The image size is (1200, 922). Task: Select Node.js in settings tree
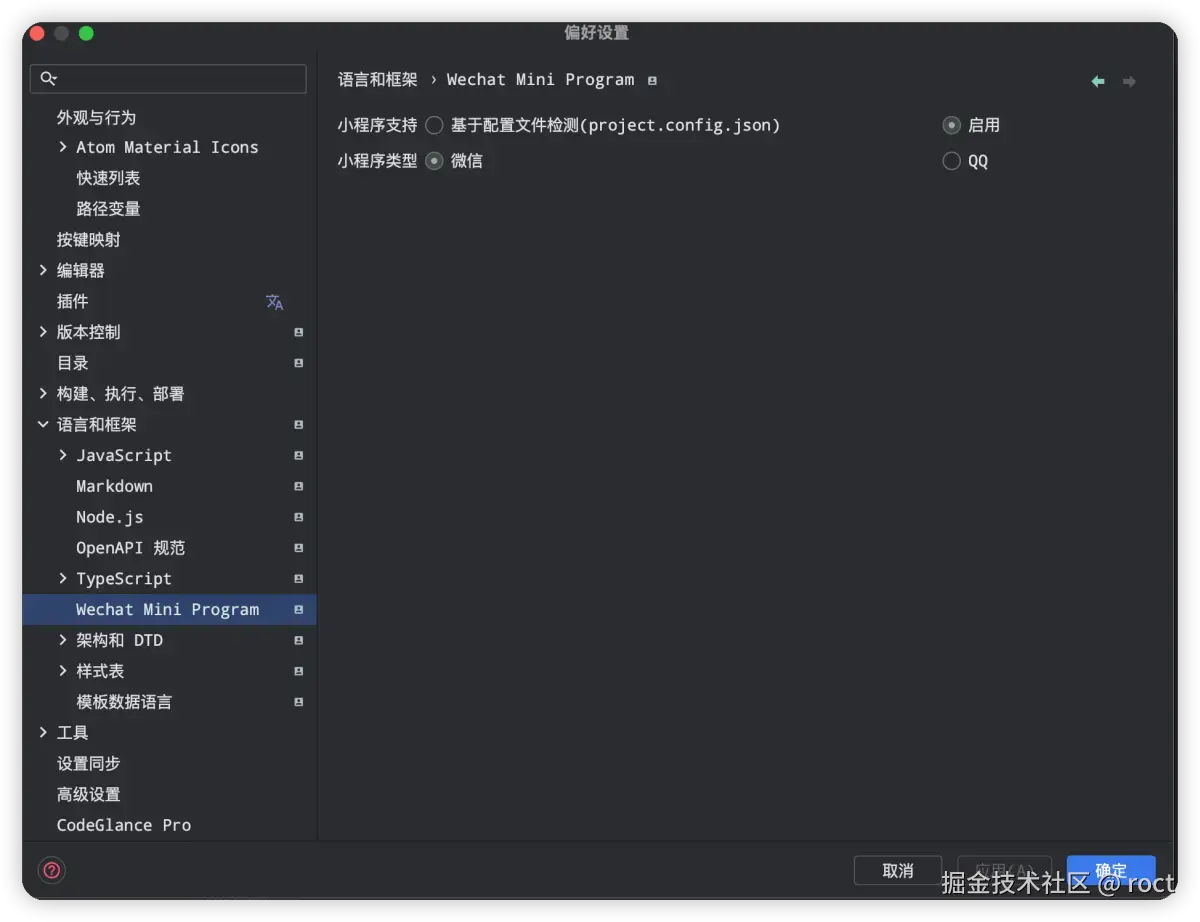(109, 518)
